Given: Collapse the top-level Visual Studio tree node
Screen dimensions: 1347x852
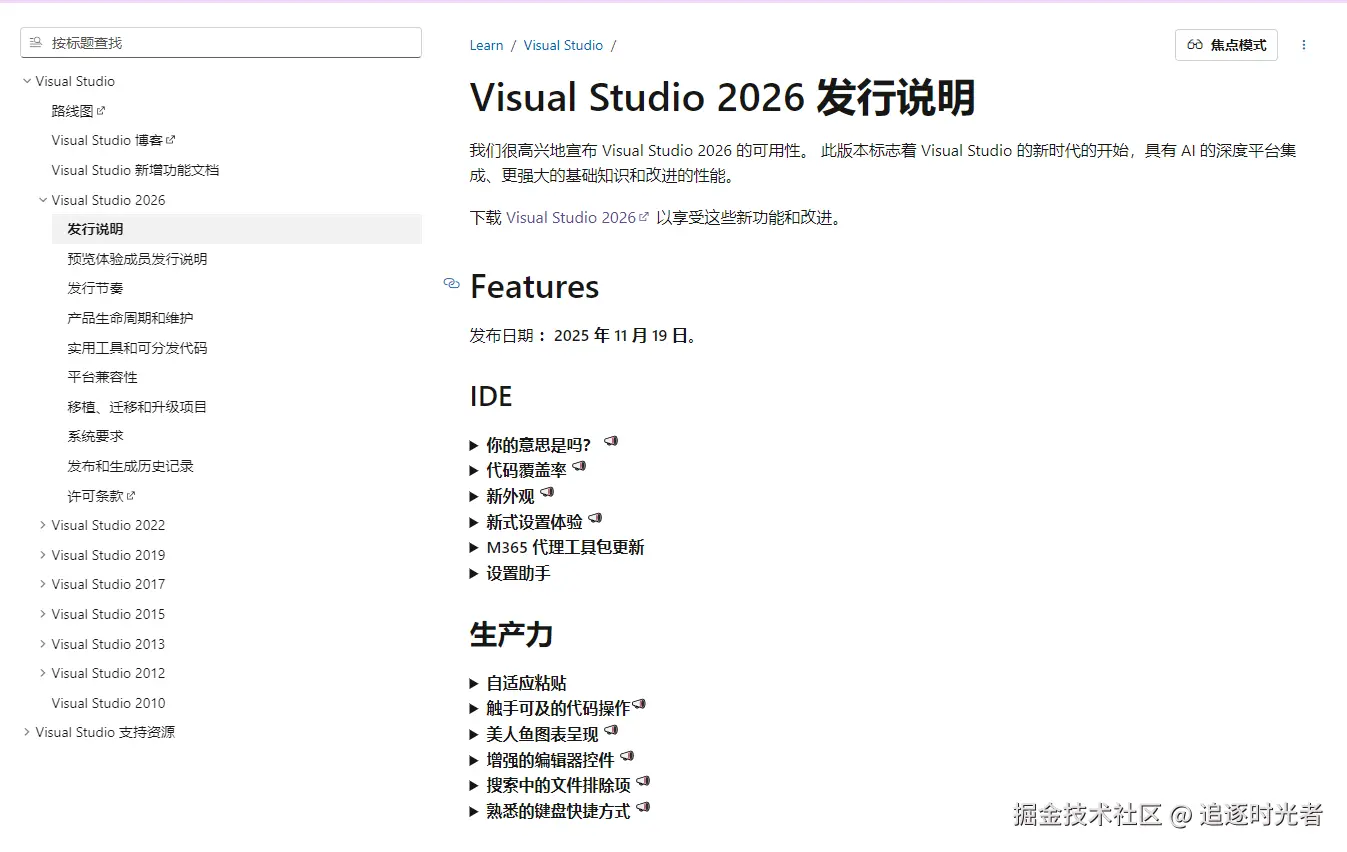Looking at the screenshot, I should tap(27, 81).
